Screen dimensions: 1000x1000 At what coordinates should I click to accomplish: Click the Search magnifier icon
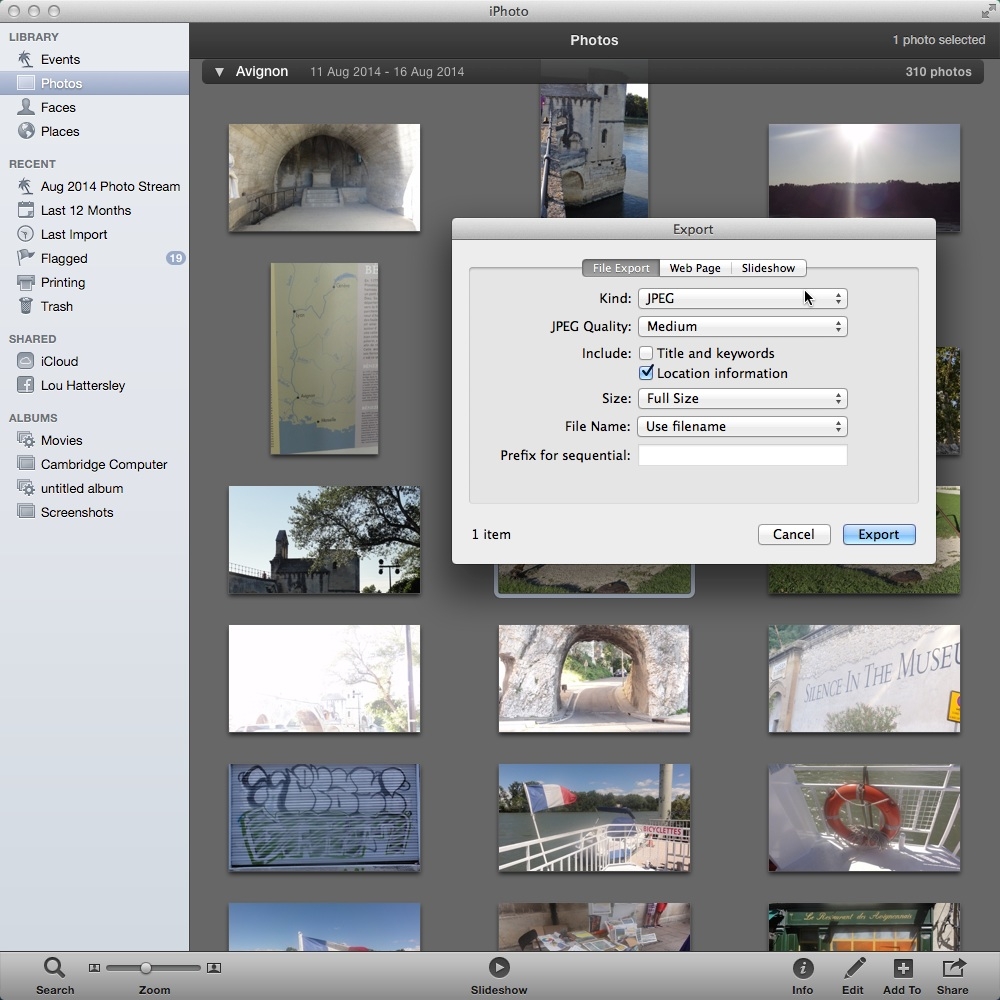(54, 968)
